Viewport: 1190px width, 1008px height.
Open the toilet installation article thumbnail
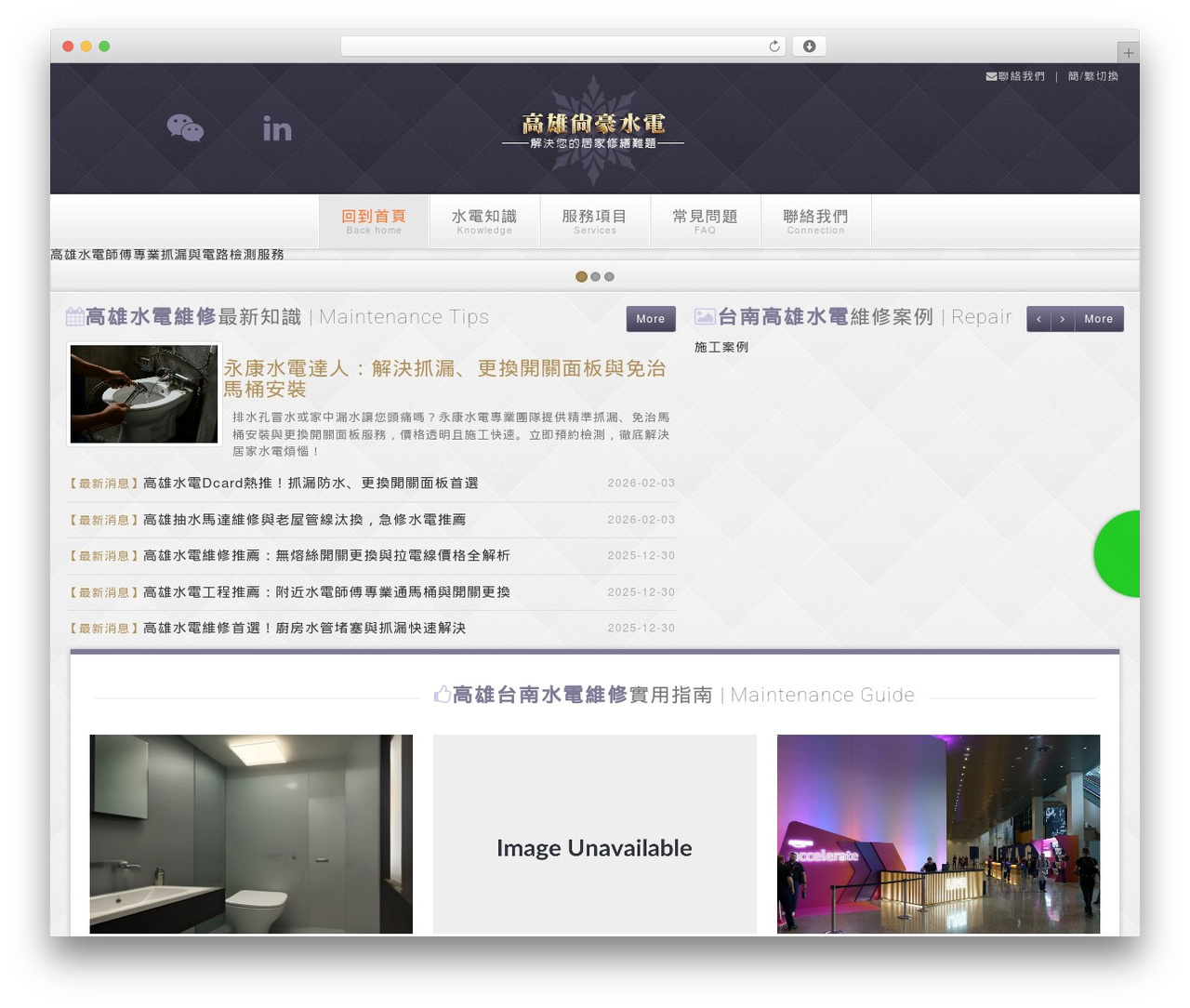coord(144,394)
